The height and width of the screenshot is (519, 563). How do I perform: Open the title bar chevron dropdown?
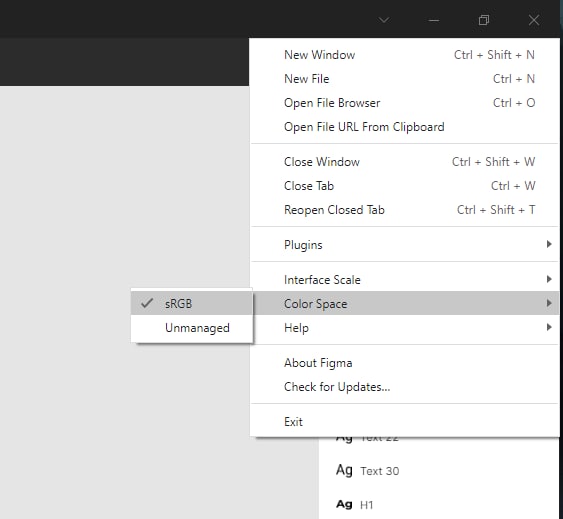(x=384, y=20)
